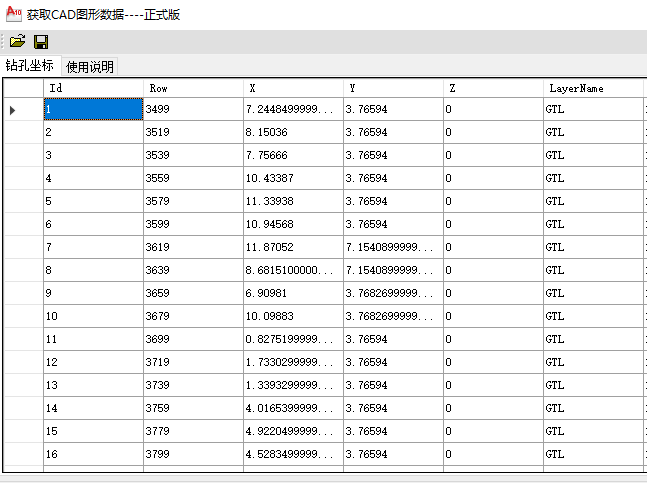Select the X cell showing 8.15036
The height and width of the screenshot is (483, 647).
[293, 132]
